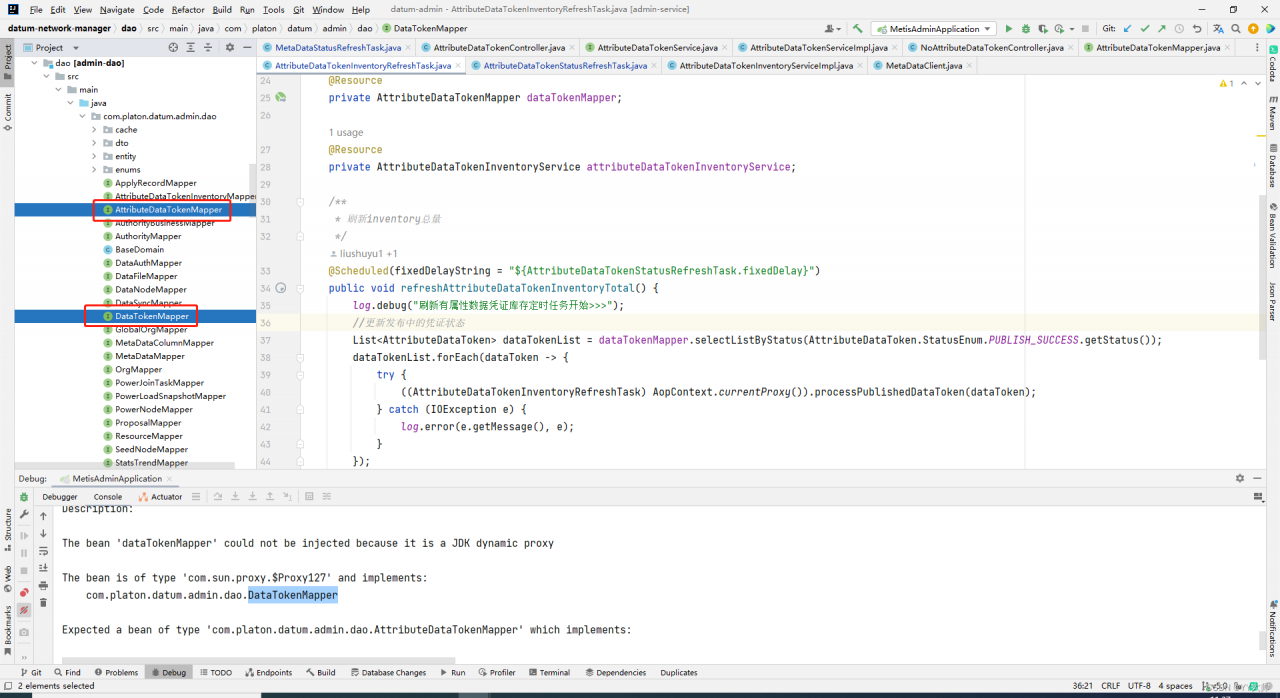Run MetisAdminApplication with the green play icon
The image size is (1280, 698).
pyautogui.click(x=1008, y=29)
